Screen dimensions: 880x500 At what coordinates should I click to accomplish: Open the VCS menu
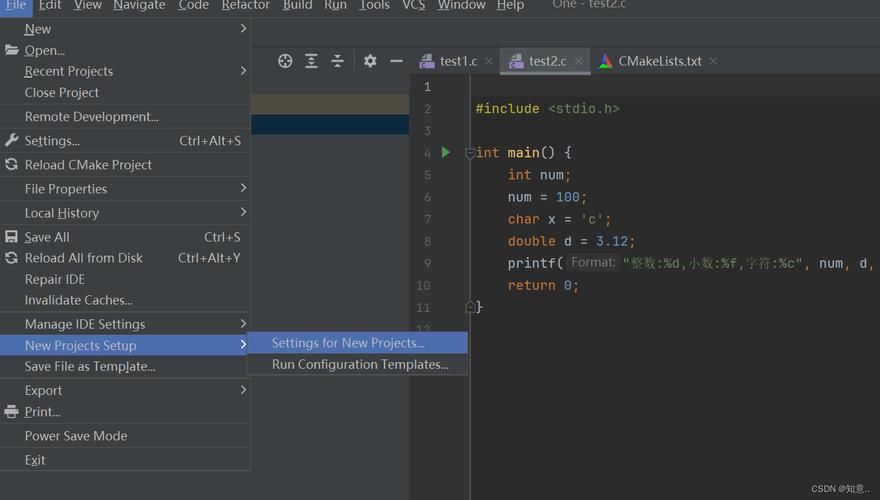click(414, 5)
